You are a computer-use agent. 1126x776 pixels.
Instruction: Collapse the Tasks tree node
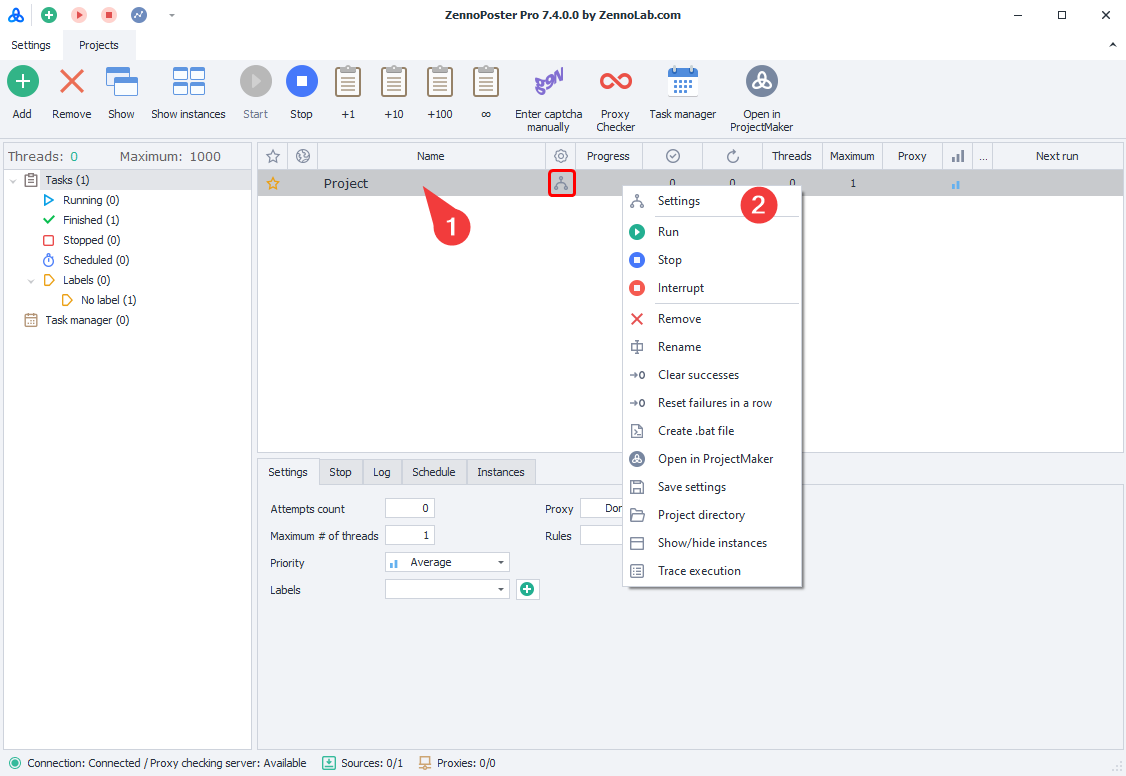13,181
